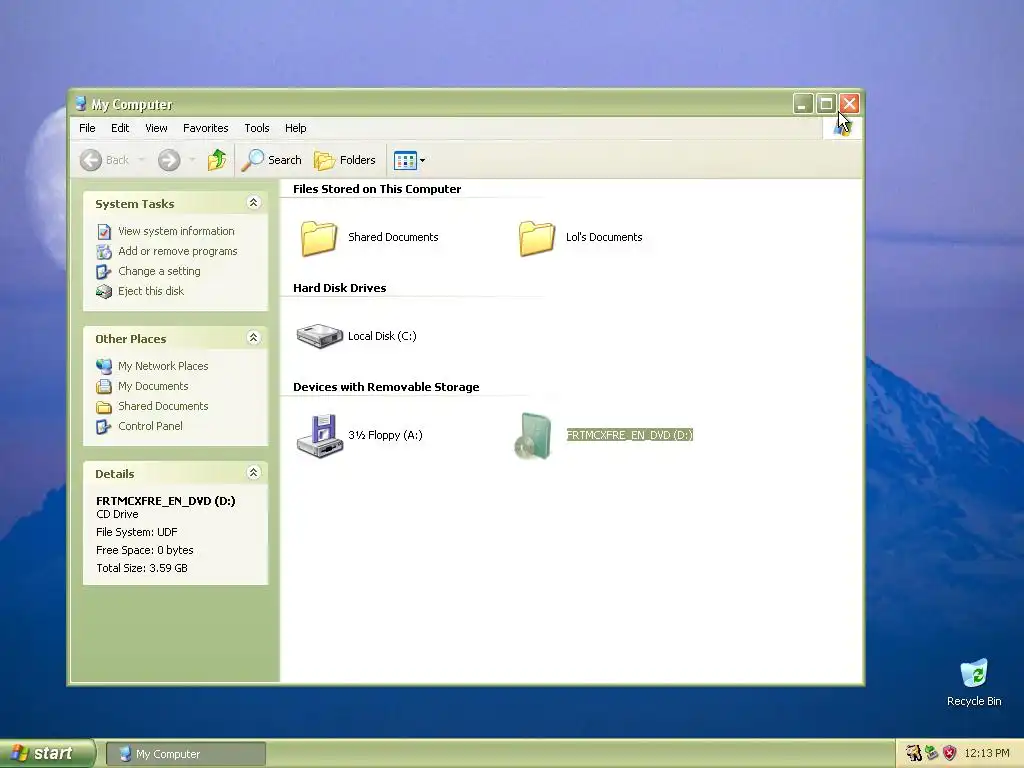
Task: Click My Computer taskbar button
Action: tap(186, 754)
